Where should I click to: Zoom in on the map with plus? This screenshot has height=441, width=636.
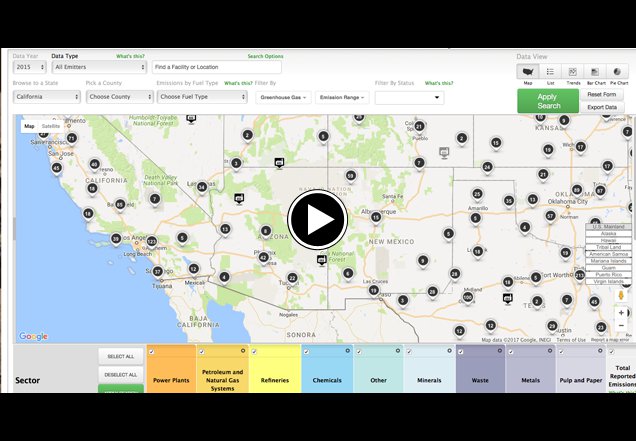pyautogui.click(x=621, y=313)
